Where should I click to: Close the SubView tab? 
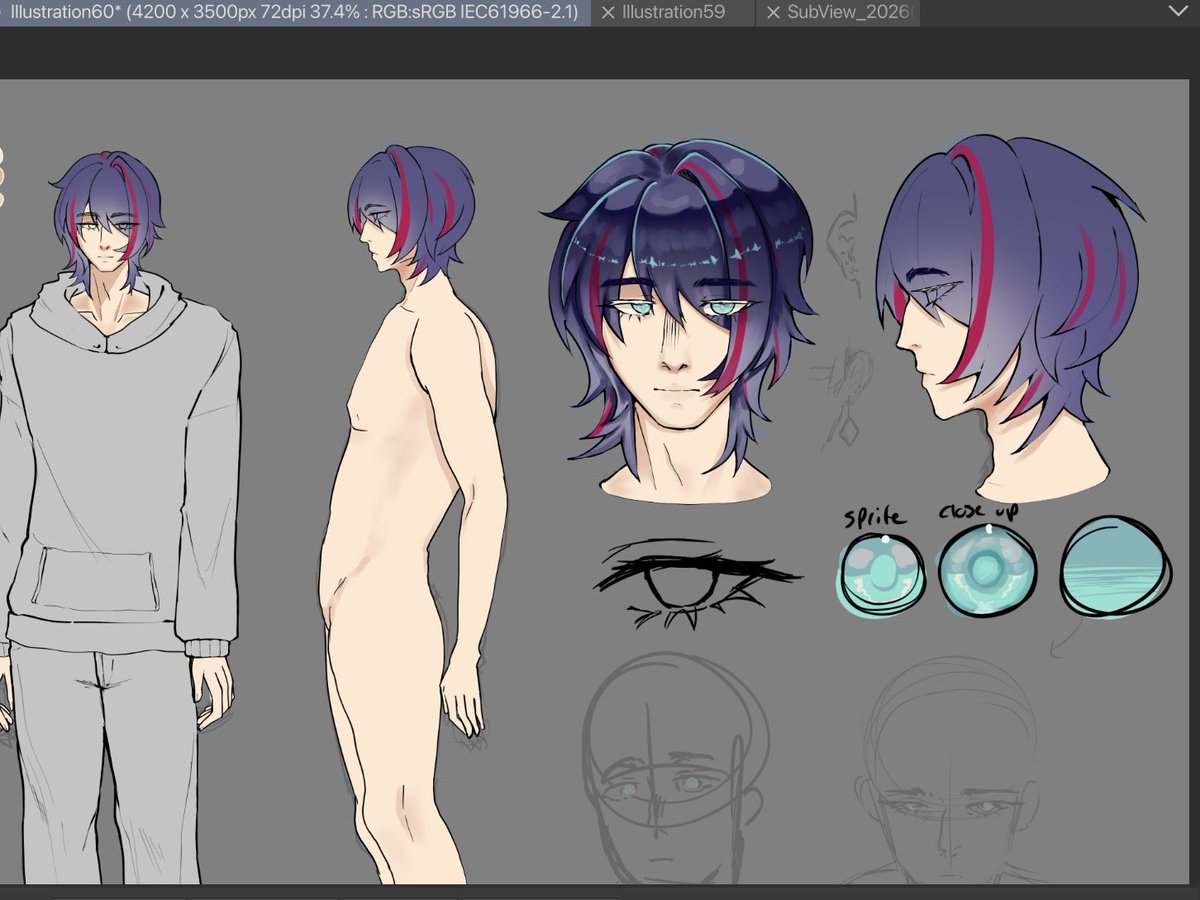773,13
